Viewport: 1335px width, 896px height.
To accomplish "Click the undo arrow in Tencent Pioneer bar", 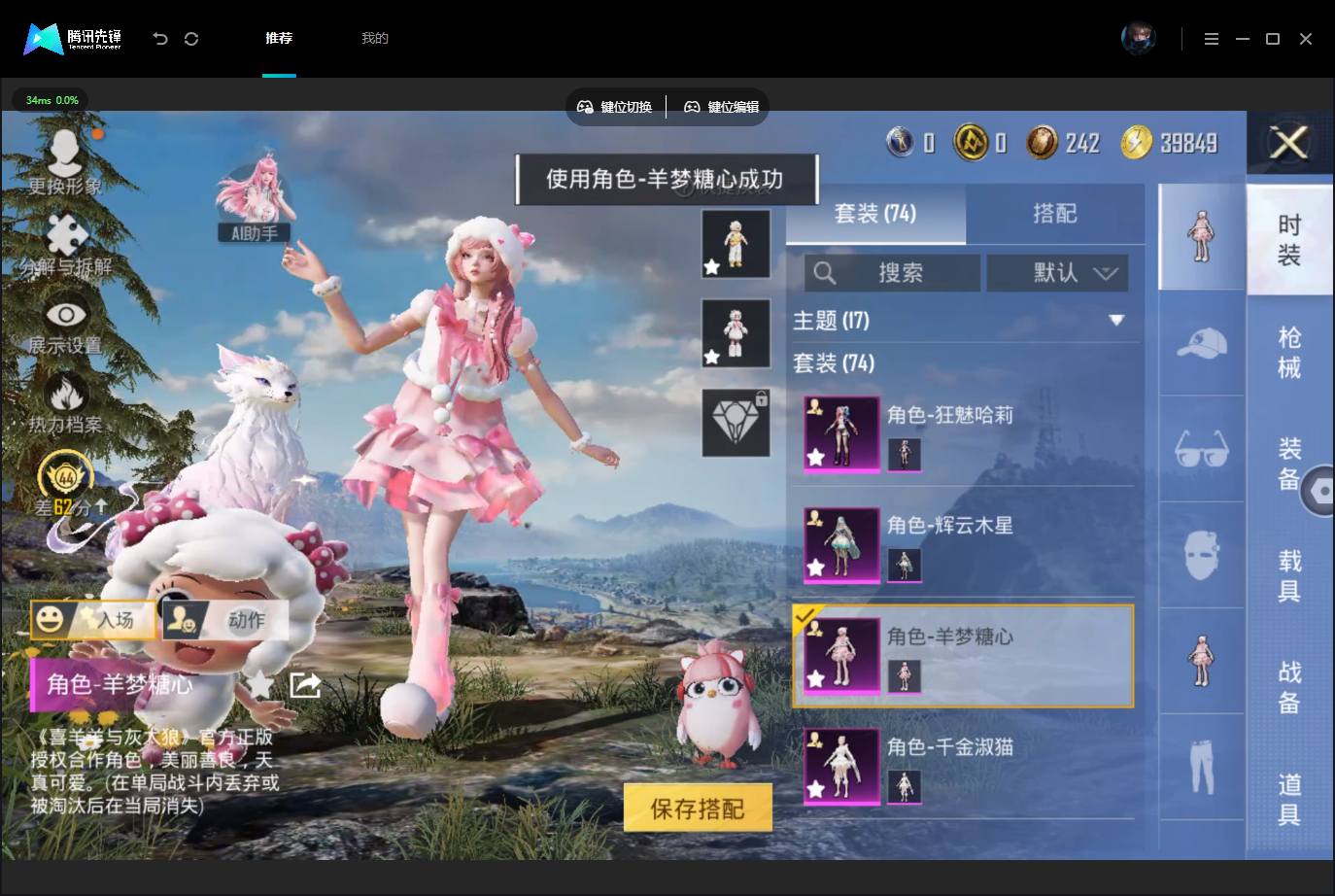I will (x=160, y=39).
